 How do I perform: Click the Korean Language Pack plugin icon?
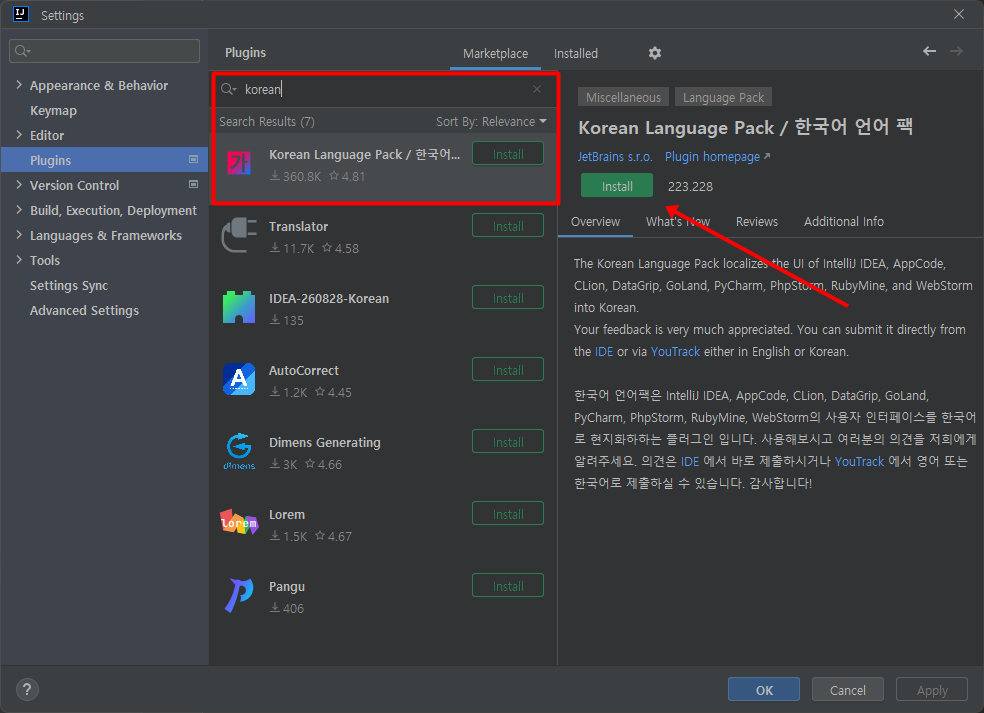(x=238, y=164)
